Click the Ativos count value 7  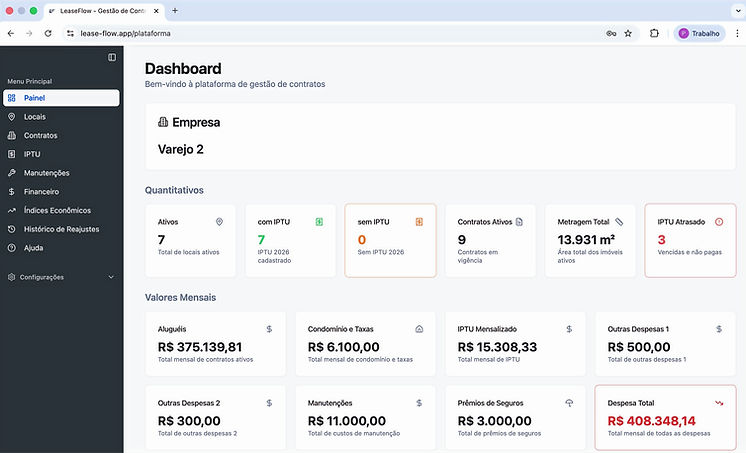coord(161,240)
